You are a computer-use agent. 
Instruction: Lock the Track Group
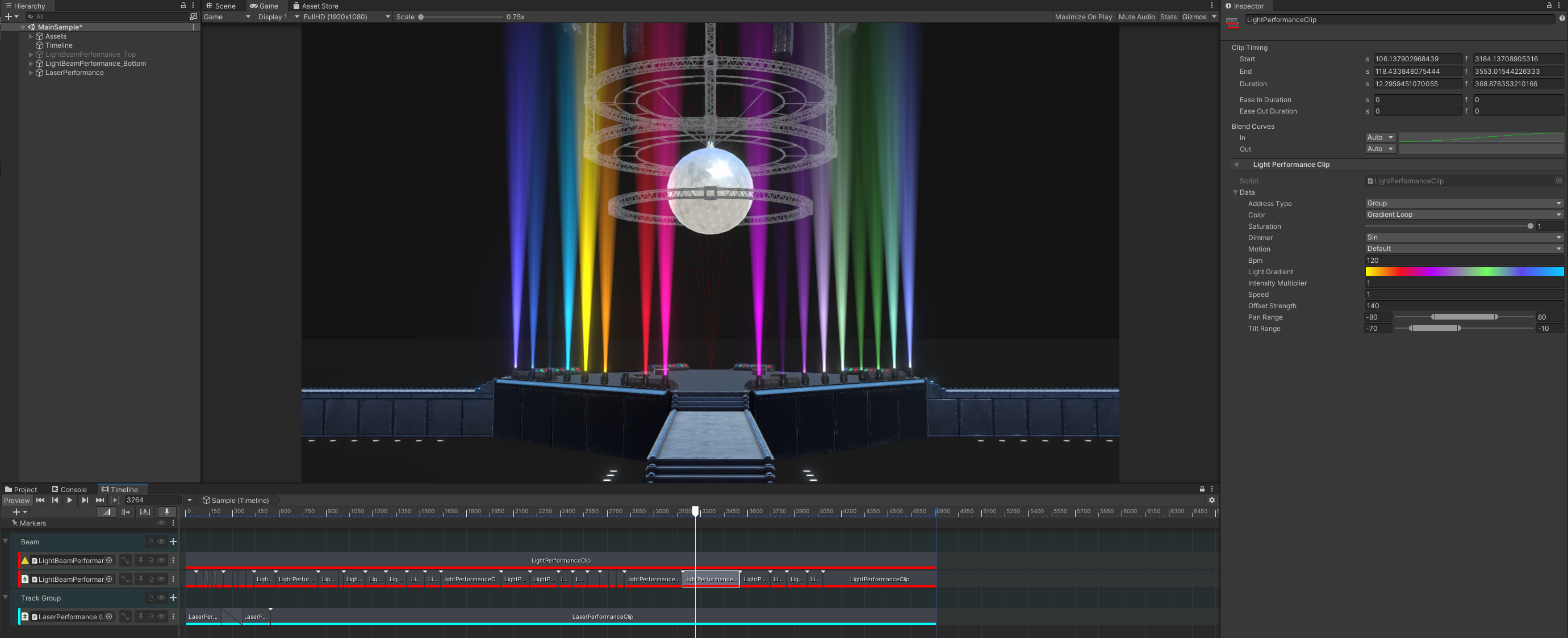(150, 598)
